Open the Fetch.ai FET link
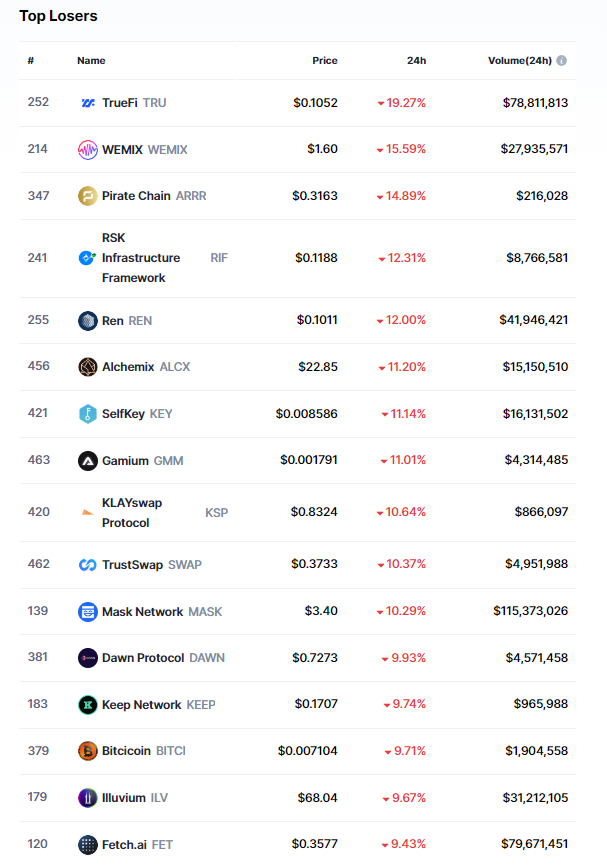The image size is (607, 867). tap(137, 845)
